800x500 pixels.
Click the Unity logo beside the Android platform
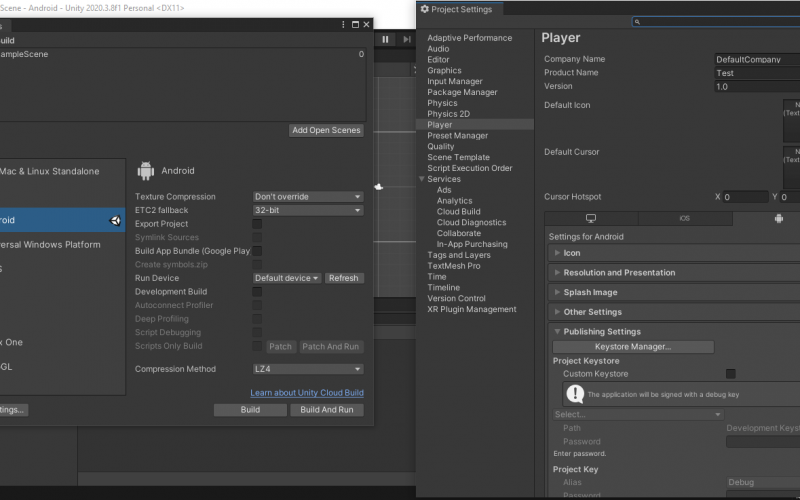(115, 220)
